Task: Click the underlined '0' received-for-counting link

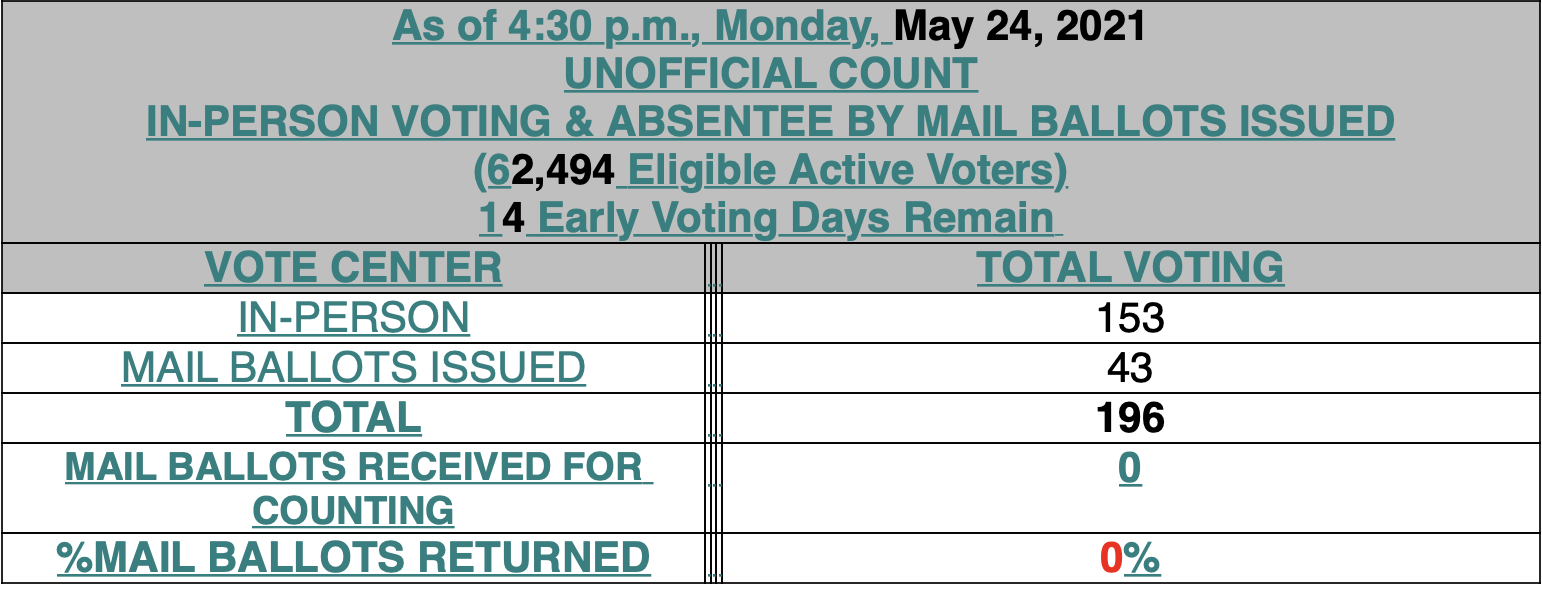Action: click(x=1130, y=468)
